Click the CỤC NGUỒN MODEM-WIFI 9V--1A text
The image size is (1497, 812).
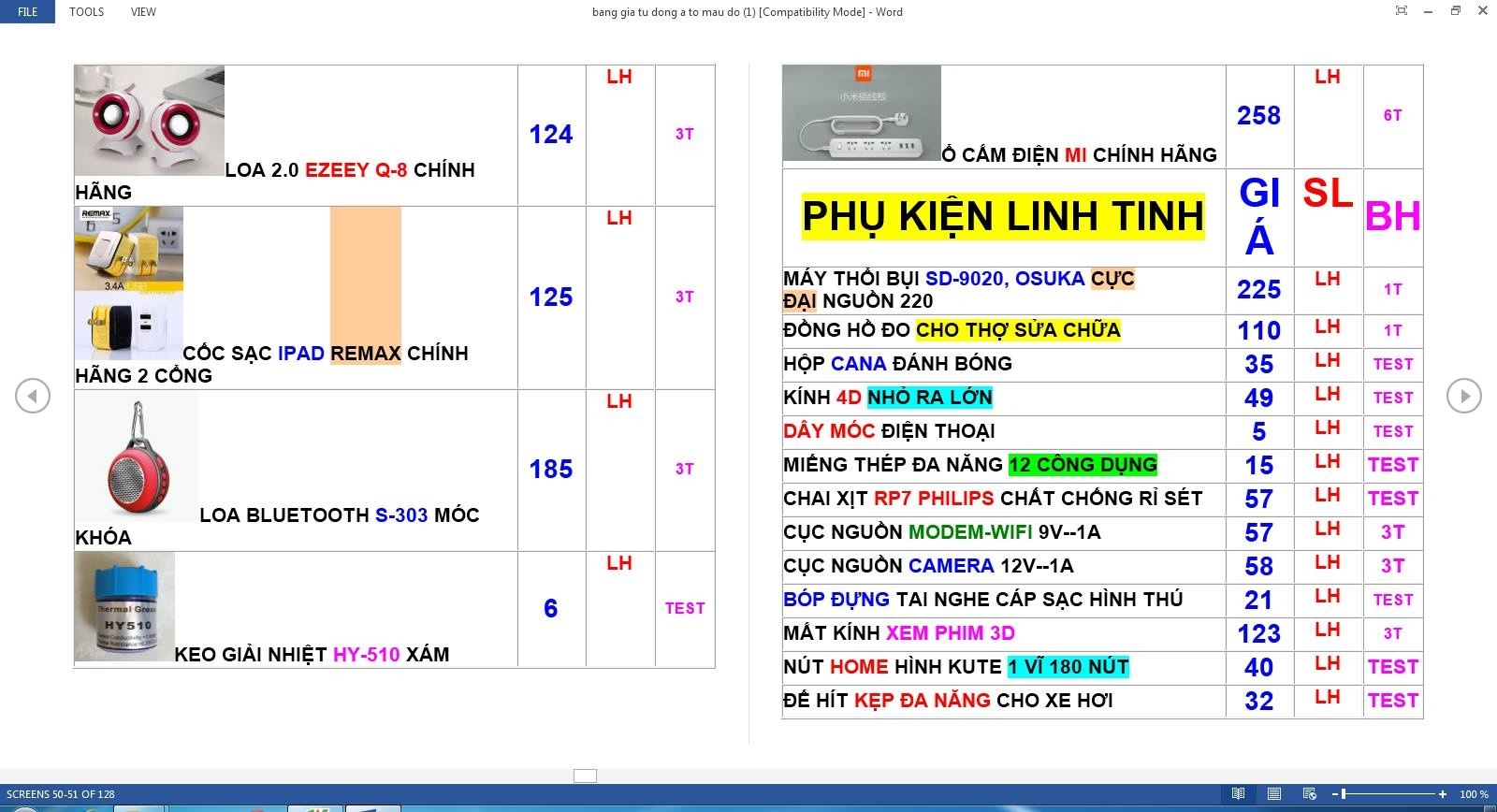point(942,532)
